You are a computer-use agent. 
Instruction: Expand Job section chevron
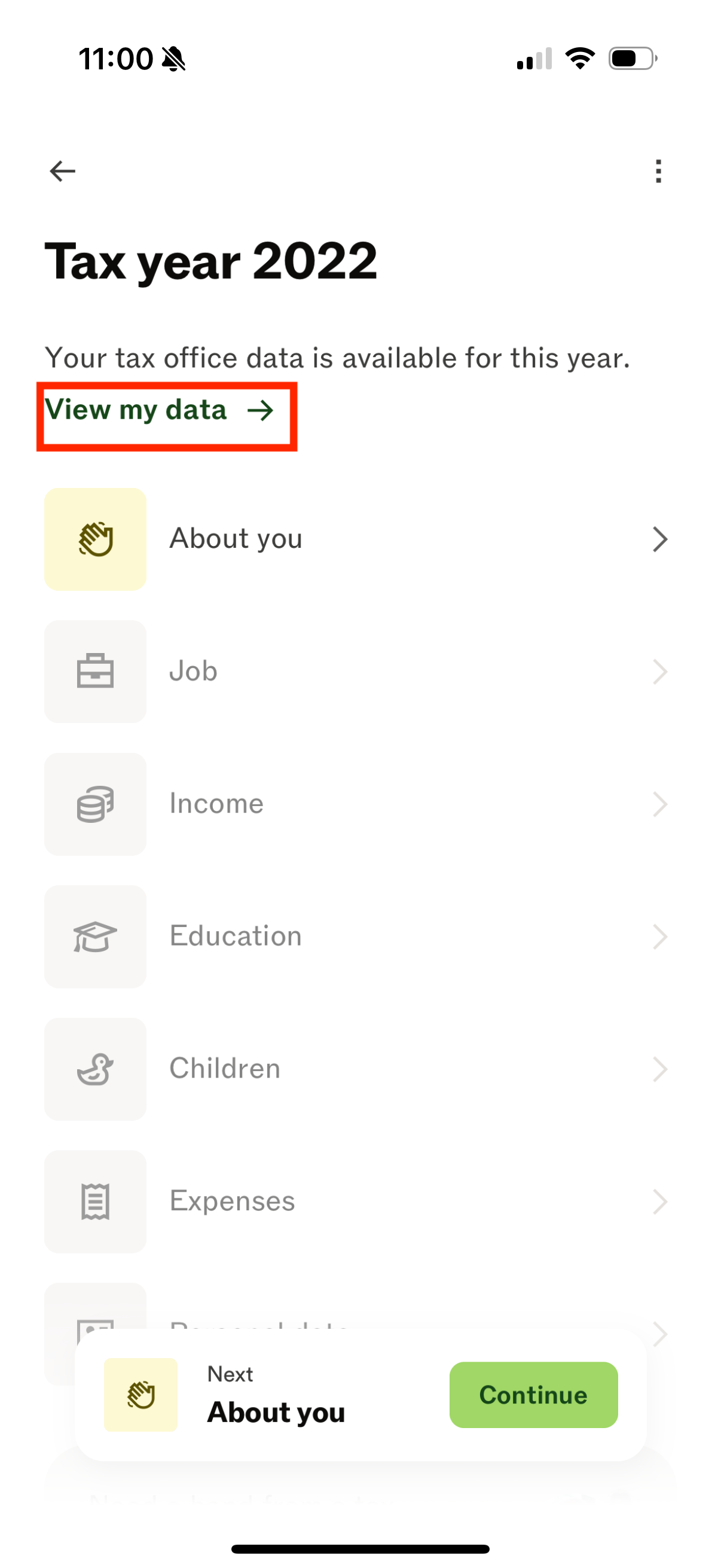[660, 672]
